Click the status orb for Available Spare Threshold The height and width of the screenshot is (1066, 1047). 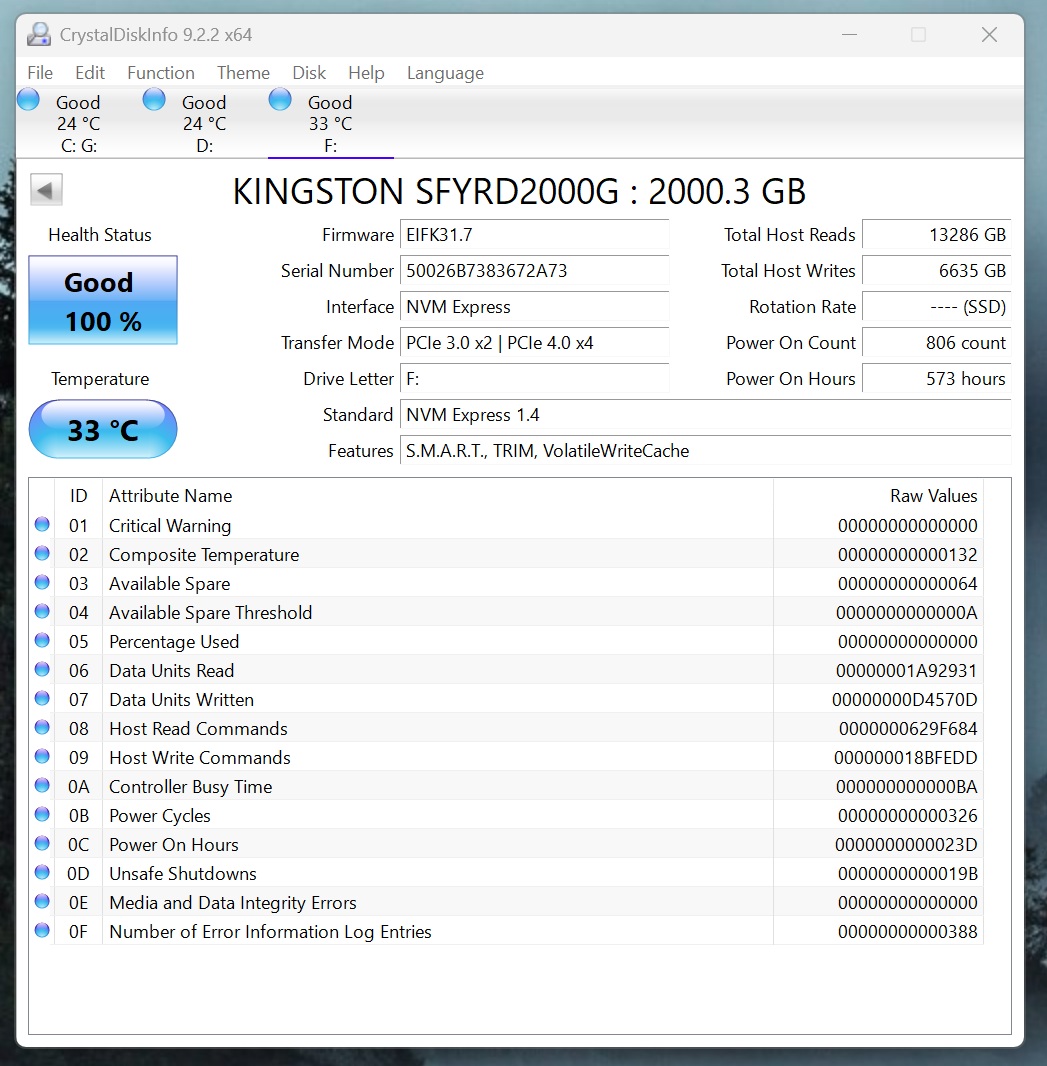click(42, 611)
